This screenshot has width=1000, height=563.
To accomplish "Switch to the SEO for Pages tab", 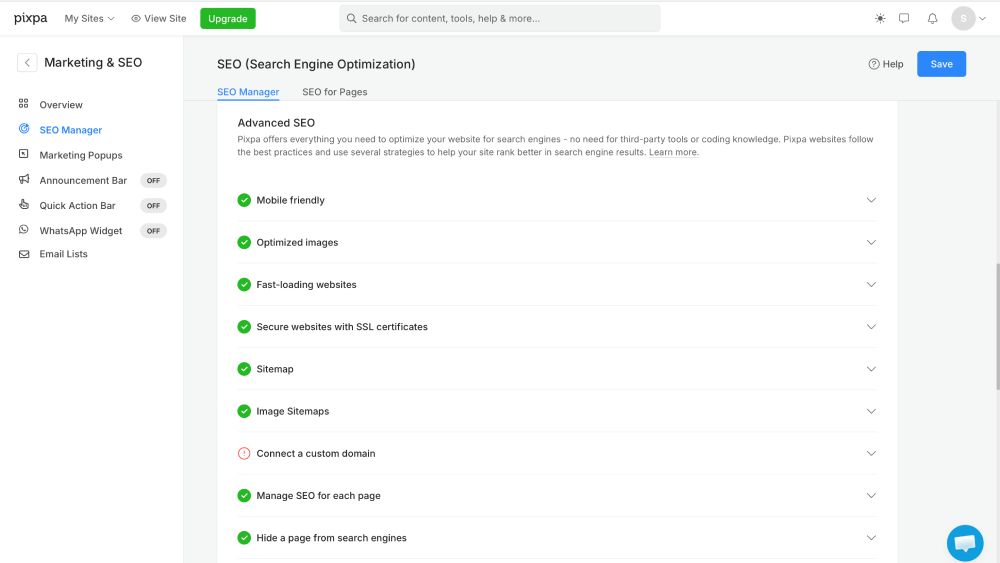I will [x=334, y=92].
